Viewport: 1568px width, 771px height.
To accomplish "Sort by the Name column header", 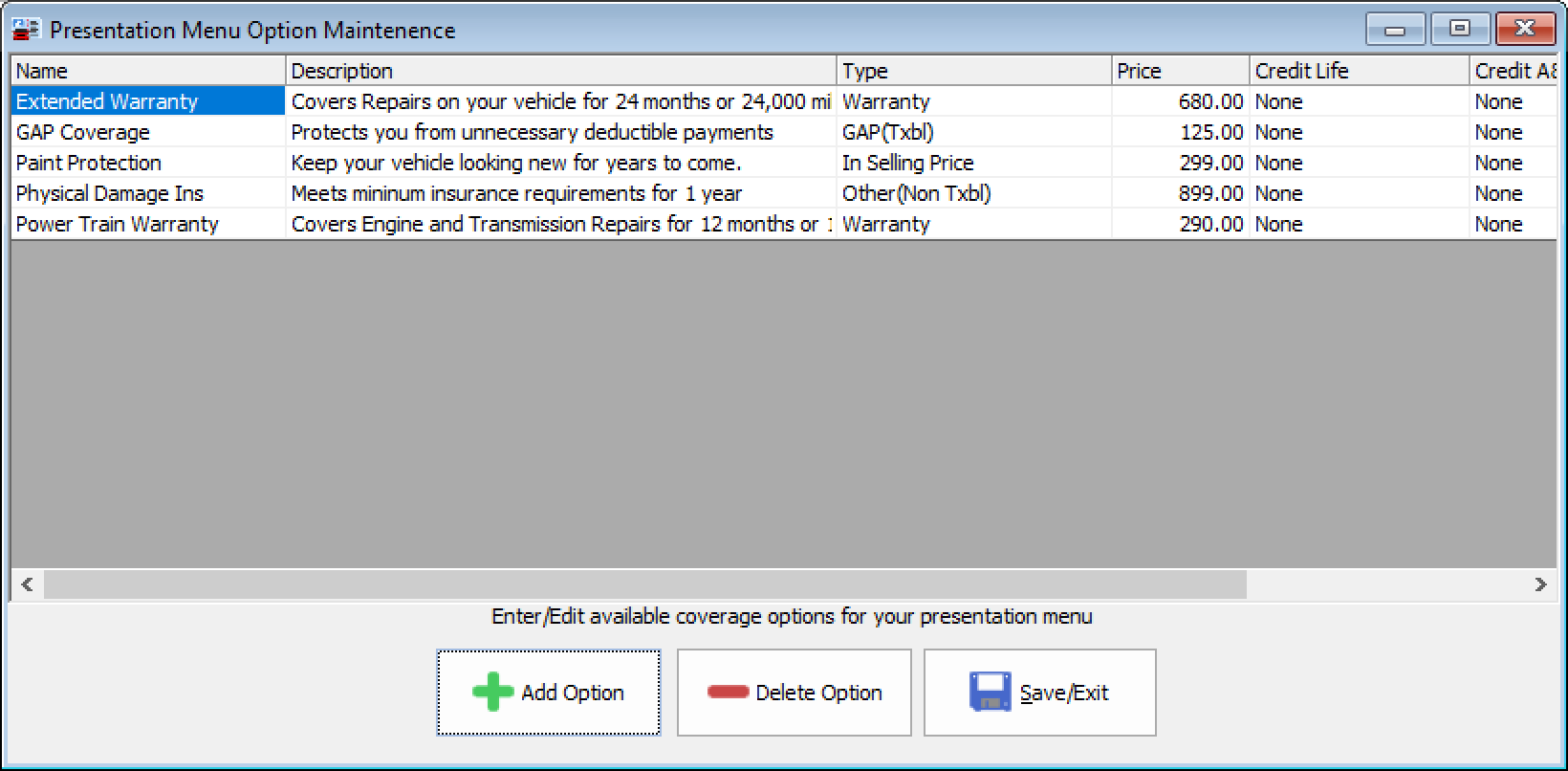I will (148, 71).
